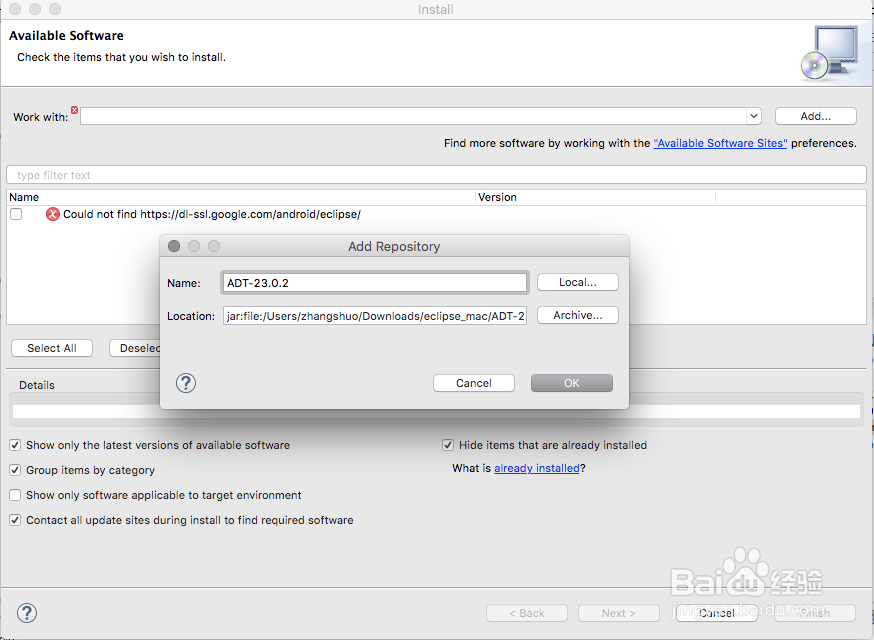Open the Work with dropdown arrow

[x=754, y=117]
